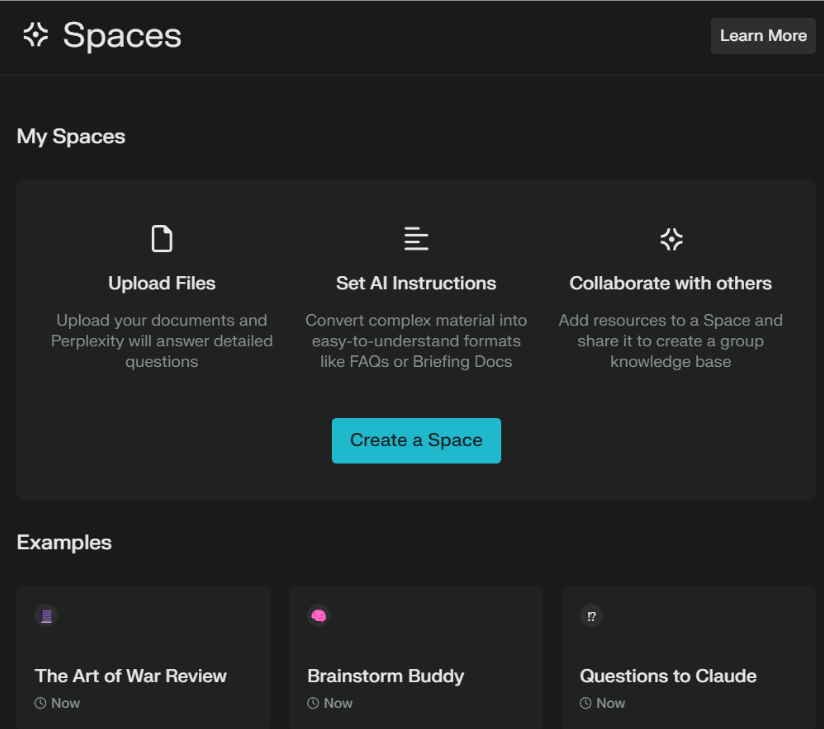Select the Upload Files heading
The height and width of the screenshot is (729, 824).
click(x=162, y=283)
